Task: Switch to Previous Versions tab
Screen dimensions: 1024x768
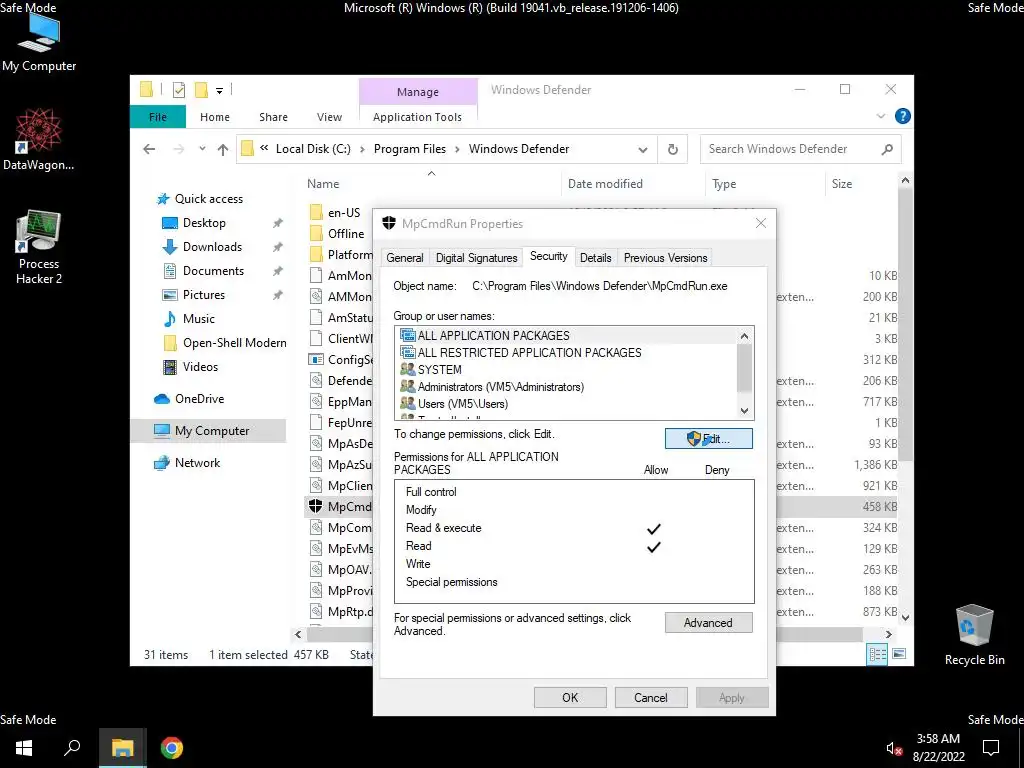Action: (x=665, y=258)
